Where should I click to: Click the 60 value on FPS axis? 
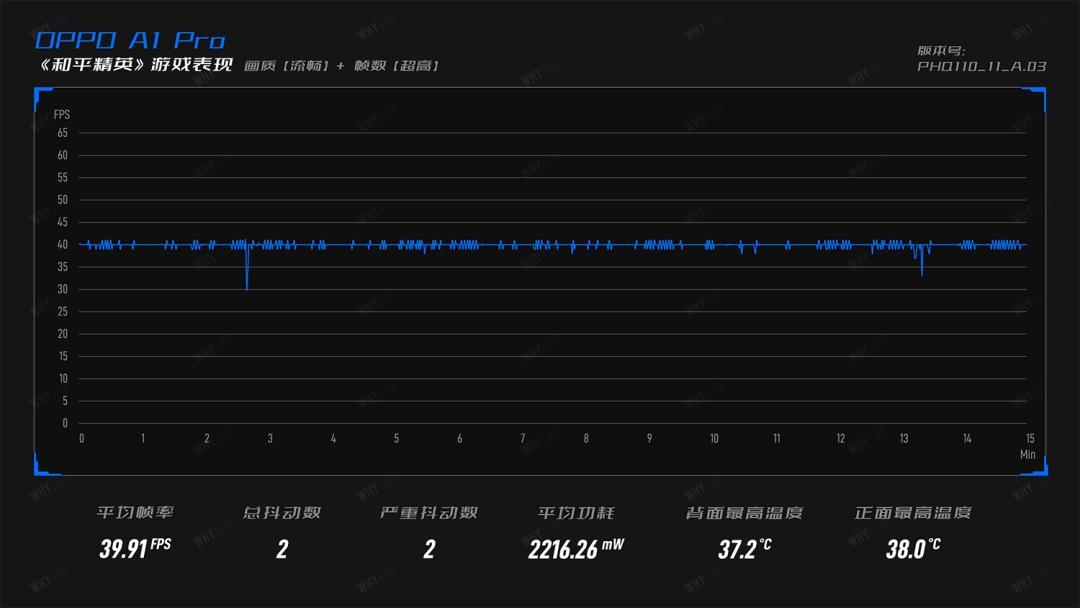62,155
